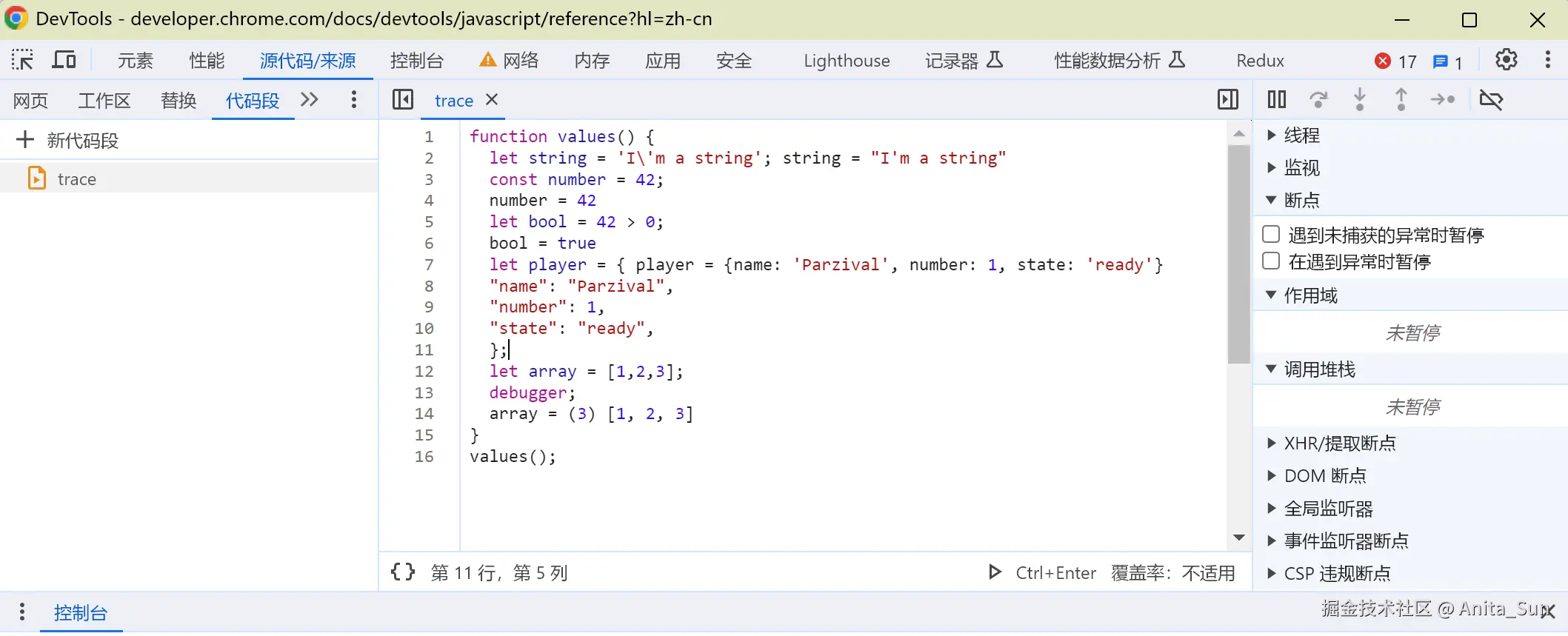Image resolution: width=1568 pixels, height=636 pixels.
Task: Show more navigator tabs chevron
Action: [x=310, y=99]
